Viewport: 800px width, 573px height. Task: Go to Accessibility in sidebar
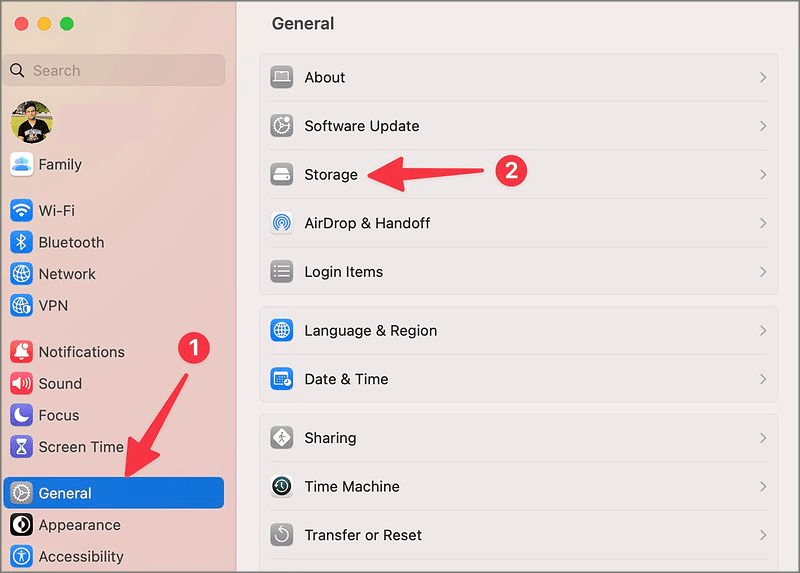(x=81, y=556)
